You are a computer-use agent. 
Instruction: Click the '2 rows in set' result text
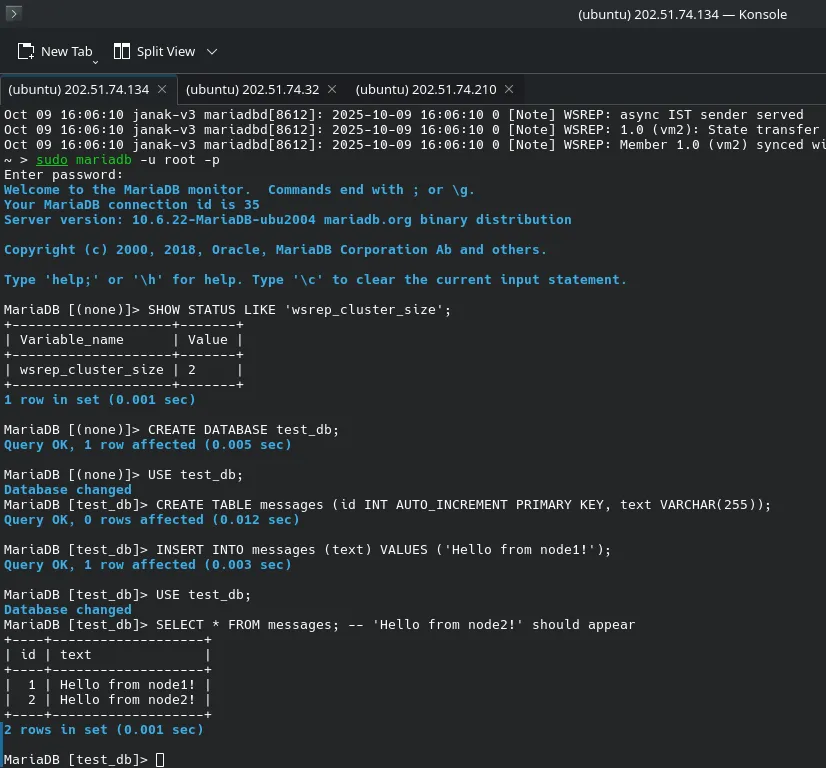104,730
